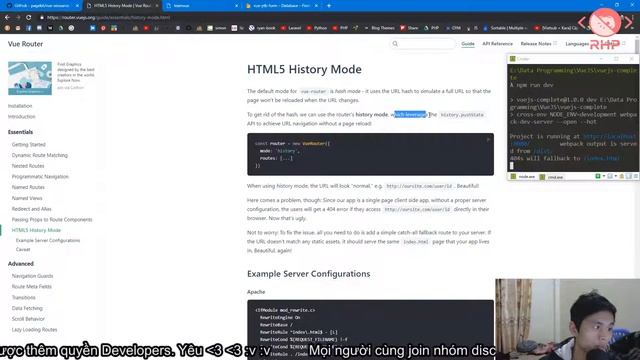Open the Blog Themes bookmark
640x360 pixels.
point(379,28)
